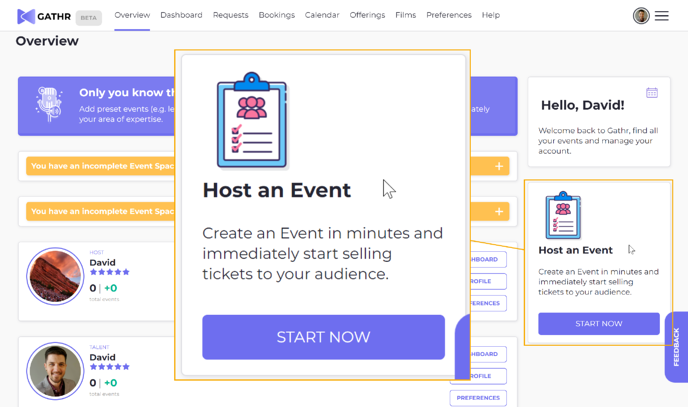Click the BETA badge
Image resolution: width=688 pixels, height=407 pixels.
(x=89, y=18)
